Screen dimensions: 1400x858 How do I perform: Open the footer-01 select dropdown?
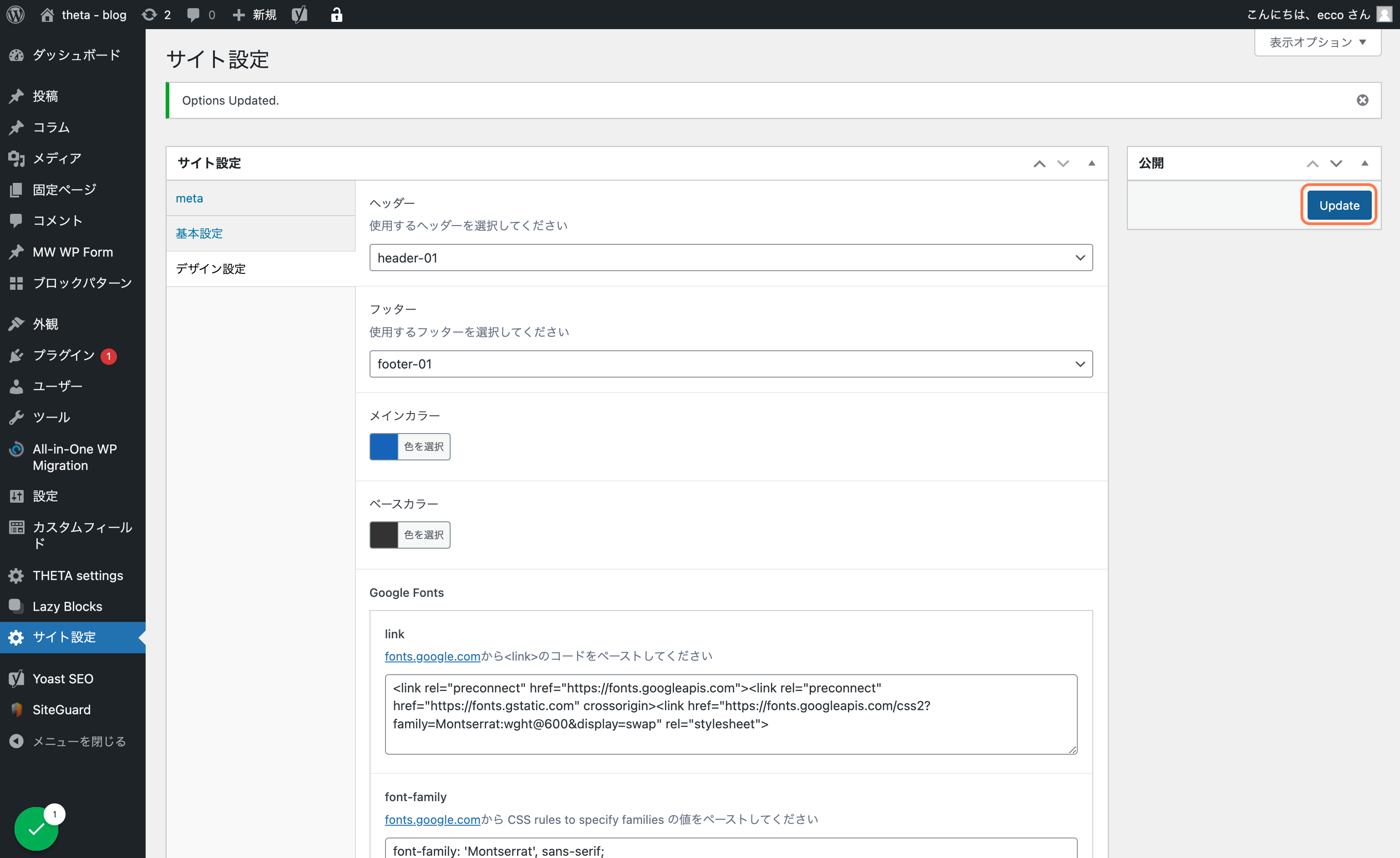(x=730, y=364)
